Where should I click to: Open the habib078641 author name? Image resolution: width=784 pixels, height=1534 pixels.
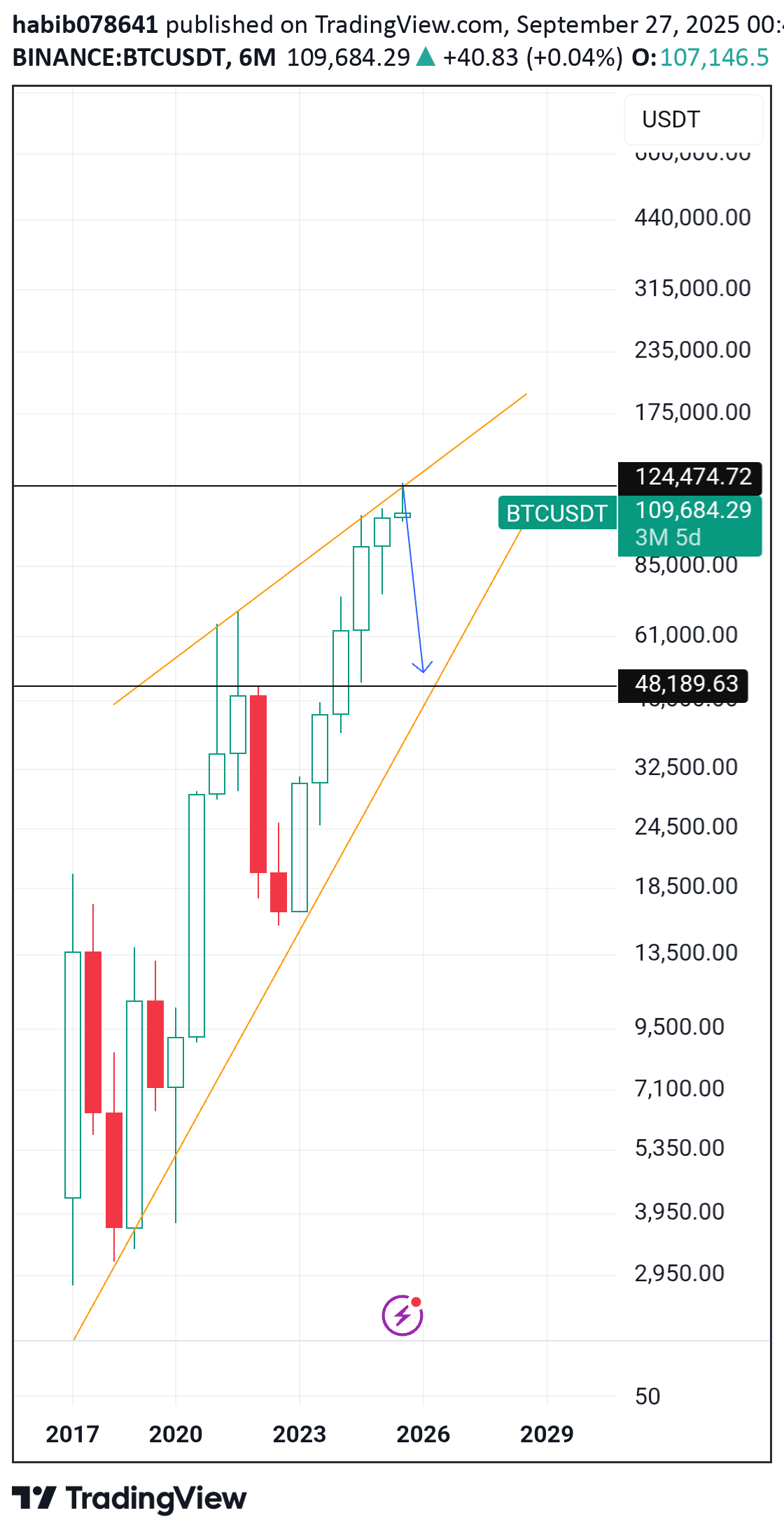(x=85, y=25)
